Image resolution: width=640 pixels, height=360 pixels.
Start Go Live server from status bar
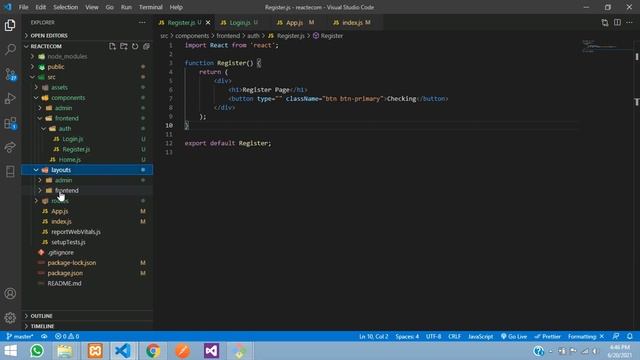click(514, 336)
